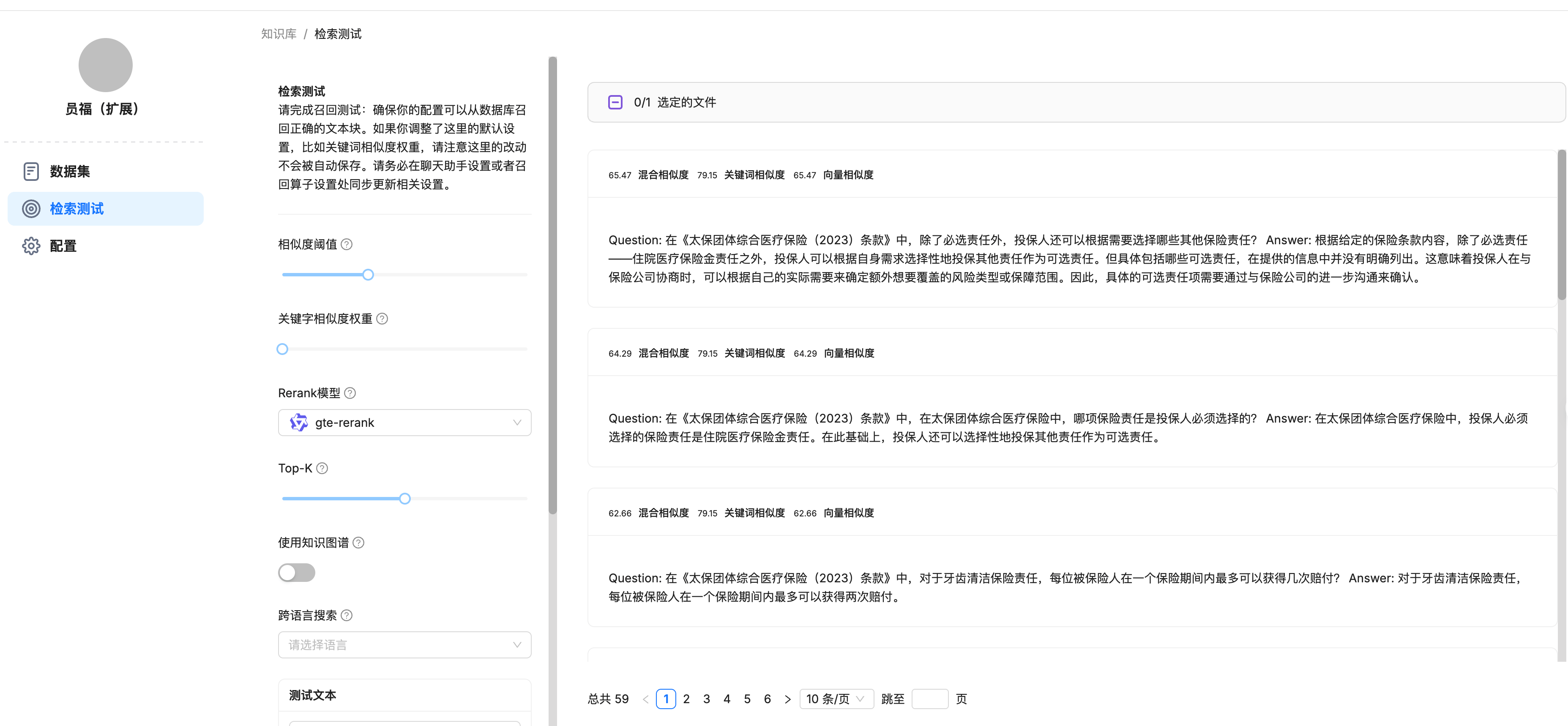This screenshot has width=1568, height=726.
Task: Click the help icon beside 跨语言搜索
Action: click(347, 615)
